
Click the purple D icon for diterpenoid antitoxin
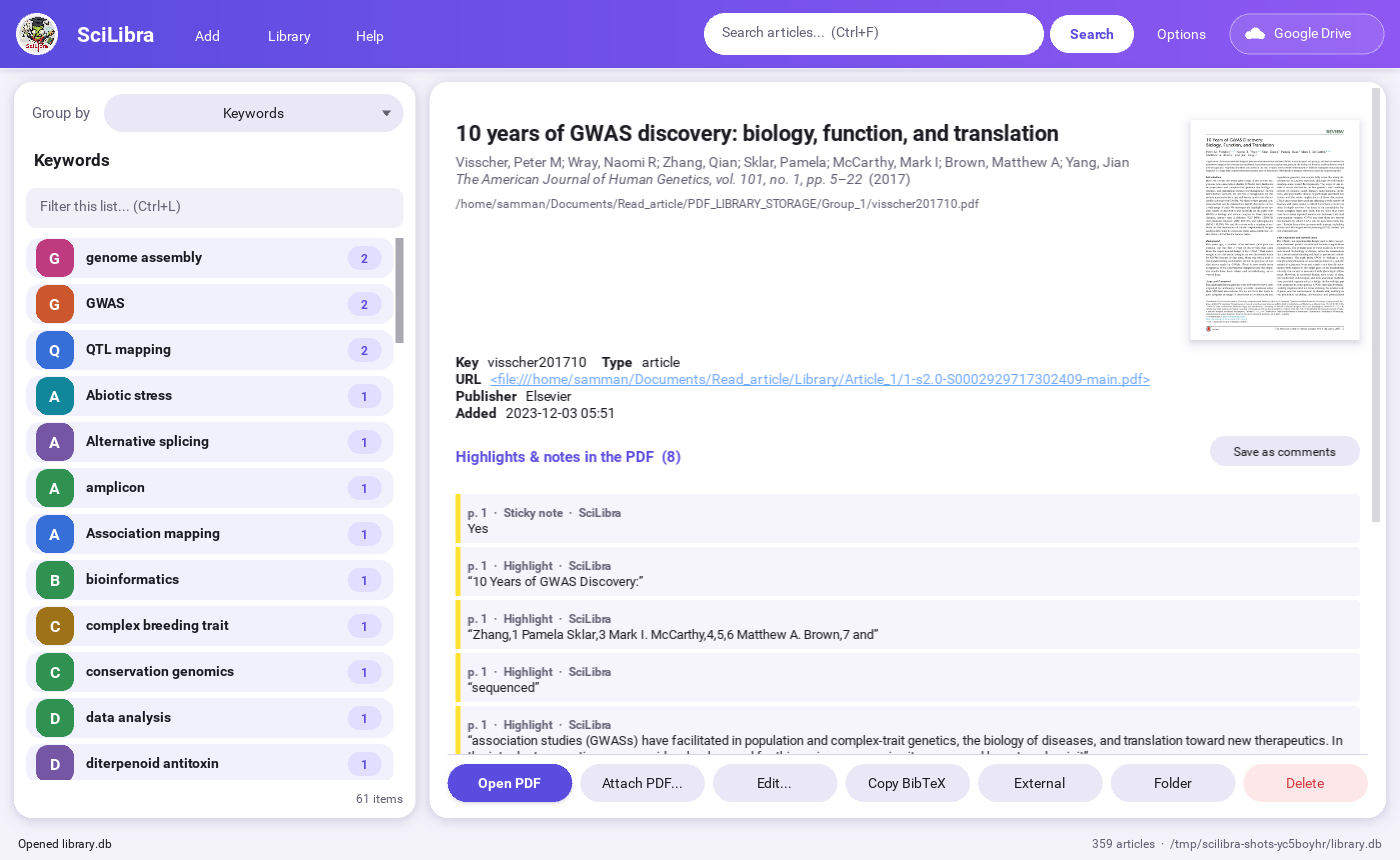pyautogui.click(x=55, y=764)
